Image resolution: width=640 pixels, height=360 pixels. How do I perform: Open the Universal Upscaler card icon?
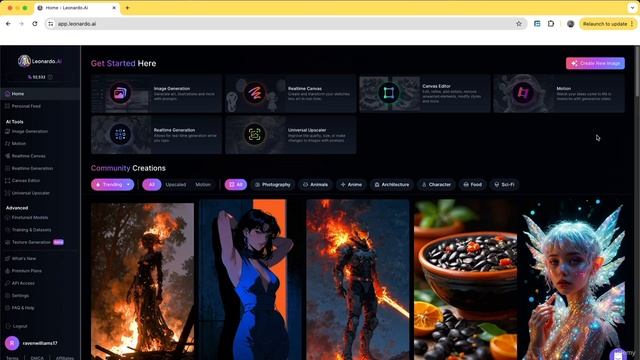[255, 134]
